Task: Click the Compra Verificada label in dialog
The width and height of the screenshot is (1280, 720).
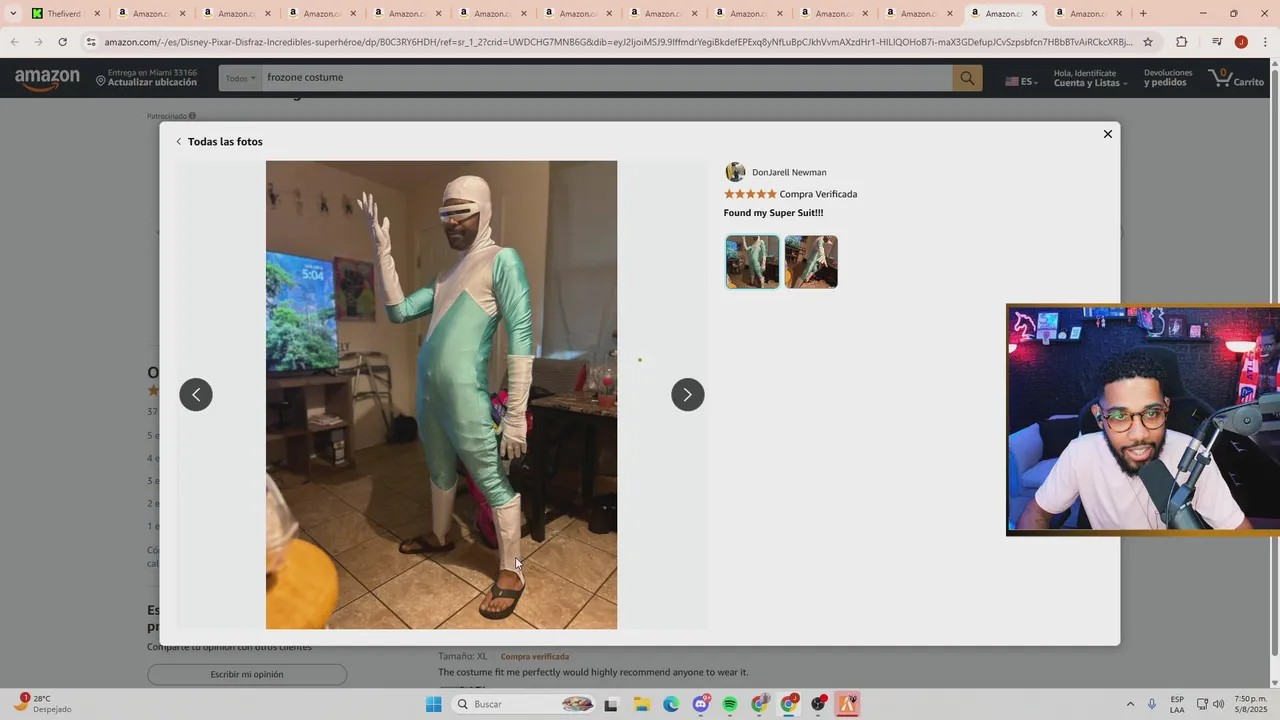Action: 818,194
